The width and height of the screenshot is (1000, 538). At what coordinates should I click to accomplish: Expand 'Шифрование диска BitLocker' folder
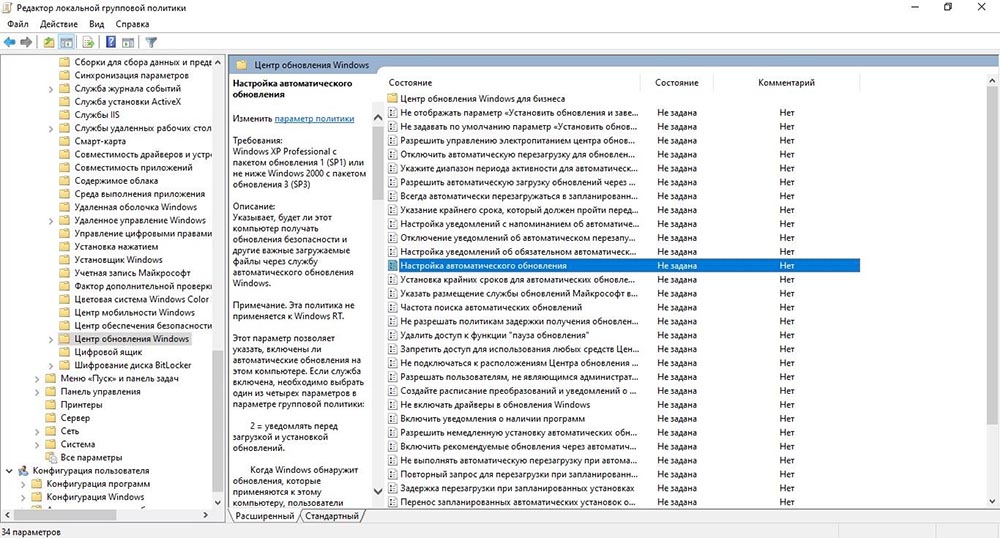click(51, 365)
